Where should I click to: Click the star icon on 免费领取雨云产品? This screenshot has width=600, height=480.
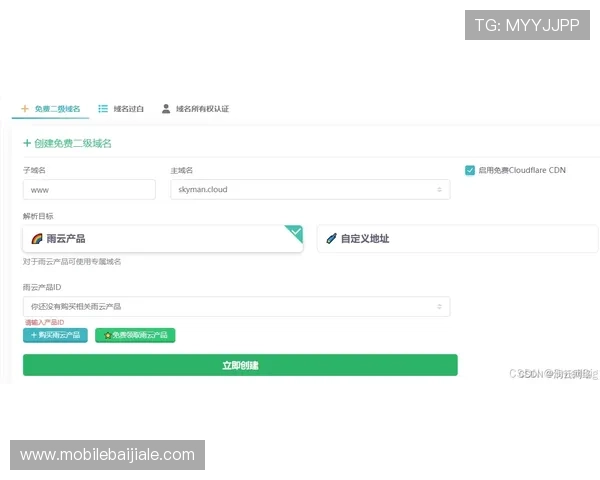108,336
